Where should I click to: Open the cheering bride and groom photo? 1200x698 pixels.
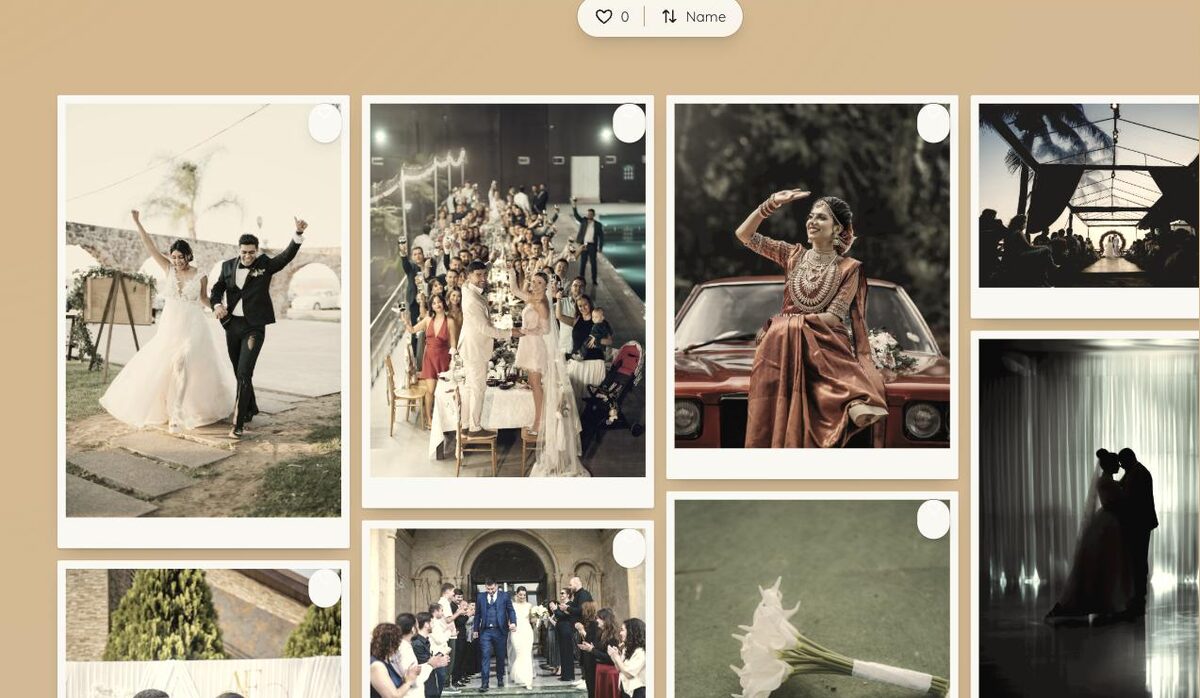point(203,310)
